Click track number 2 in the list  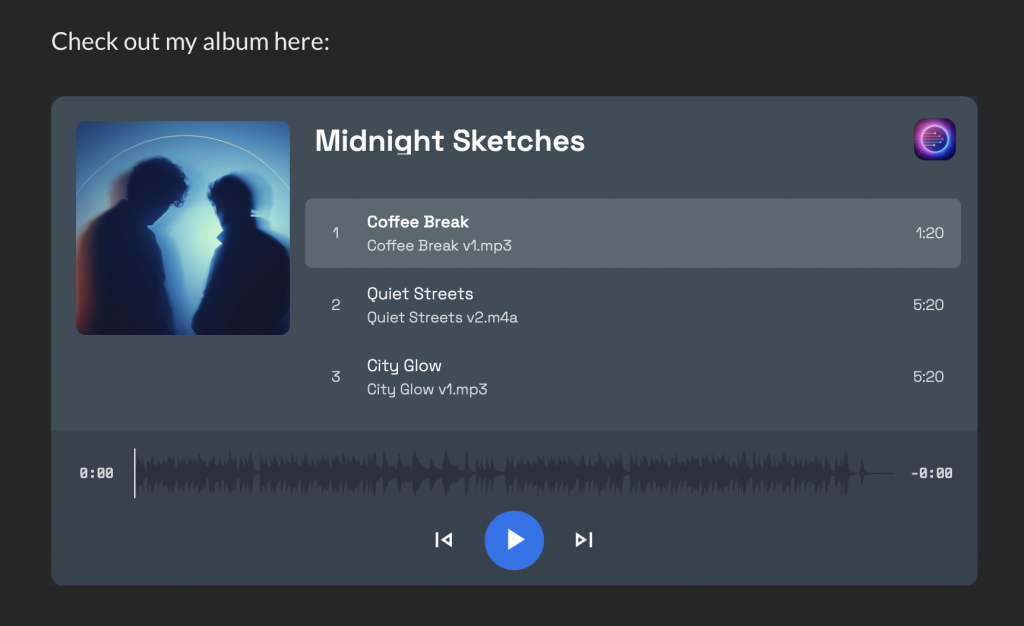pyautogui.click(x=336, y=305)
